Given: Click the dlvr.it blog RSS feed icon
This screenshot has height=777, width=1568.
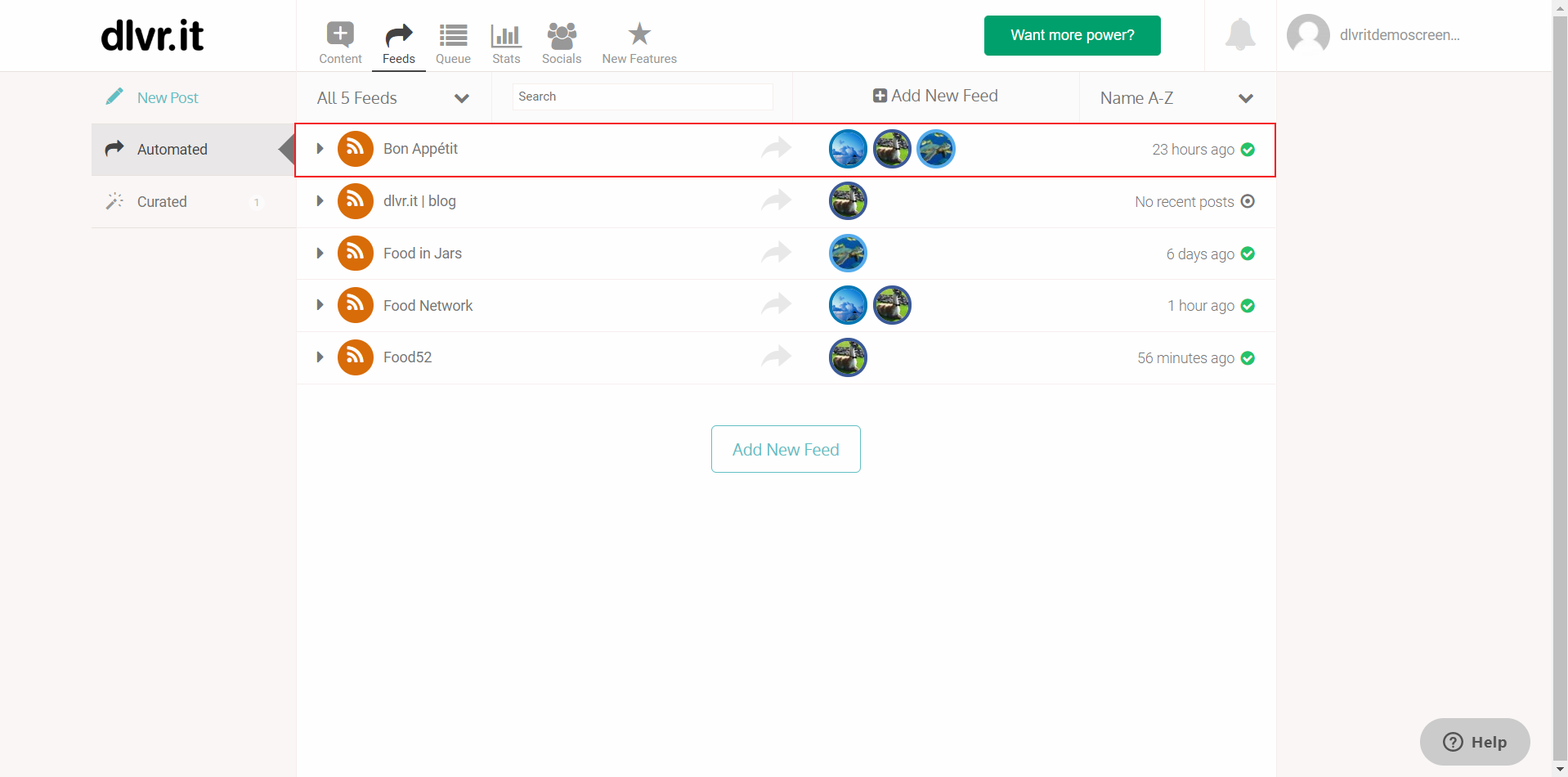Looking at the screenshot, I should 356,201.
